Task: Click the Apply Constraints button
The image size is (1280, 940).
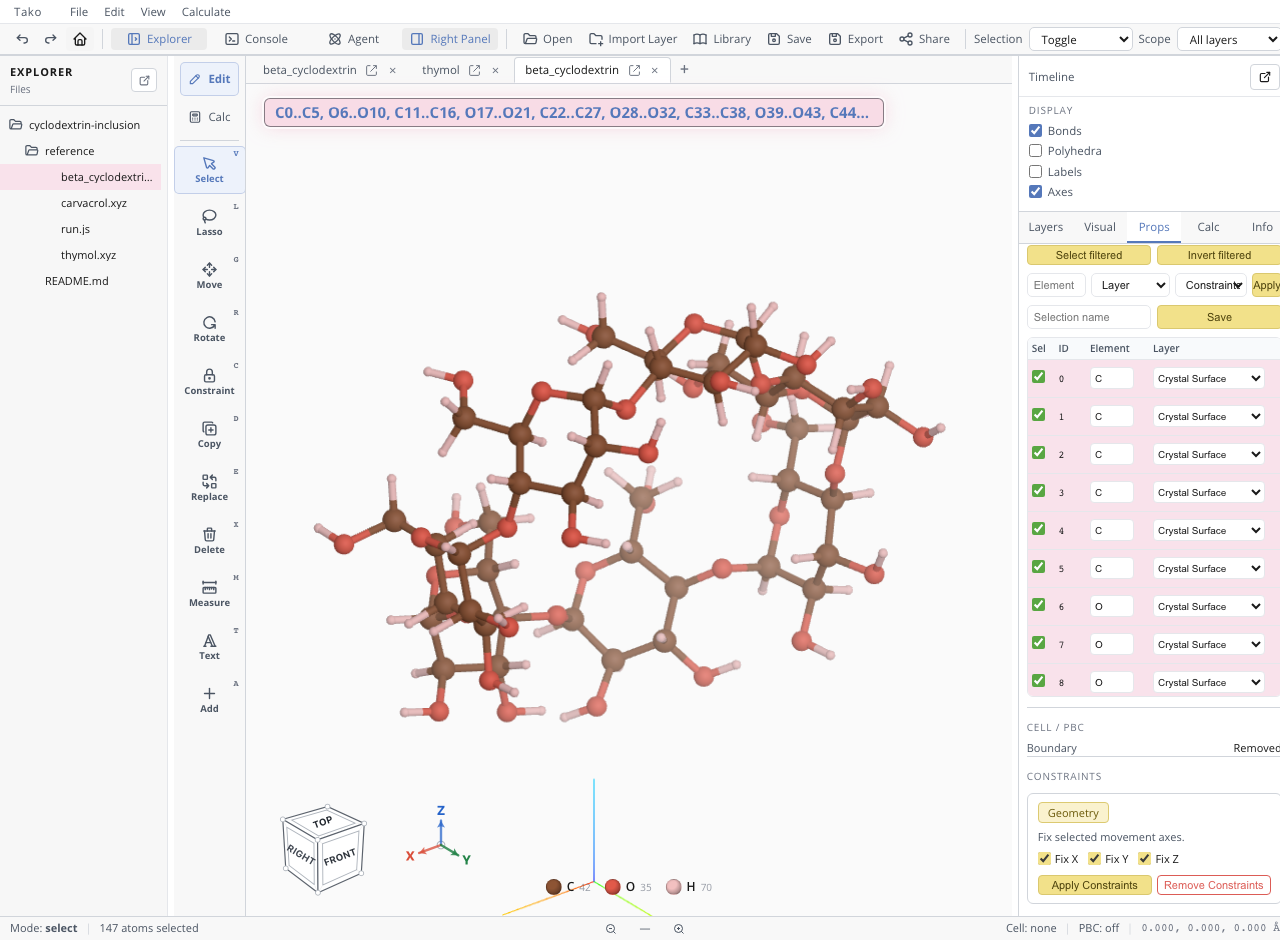Action: [1094, 885]
